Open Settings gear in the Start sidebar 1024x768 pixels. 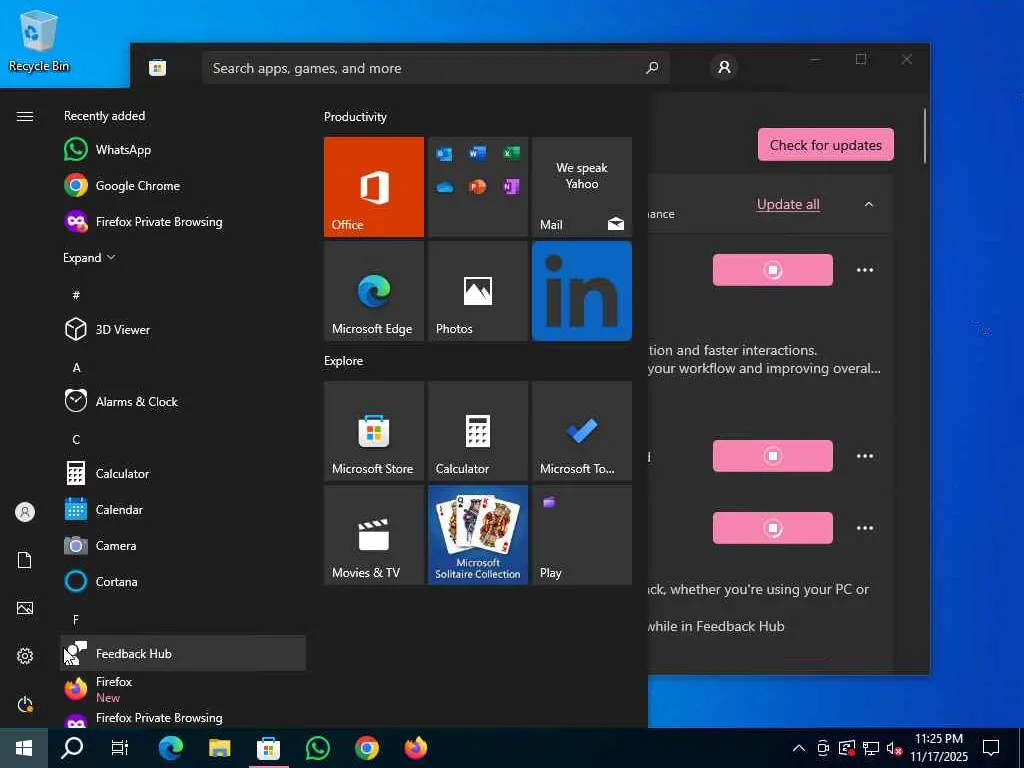coord(25,656)
